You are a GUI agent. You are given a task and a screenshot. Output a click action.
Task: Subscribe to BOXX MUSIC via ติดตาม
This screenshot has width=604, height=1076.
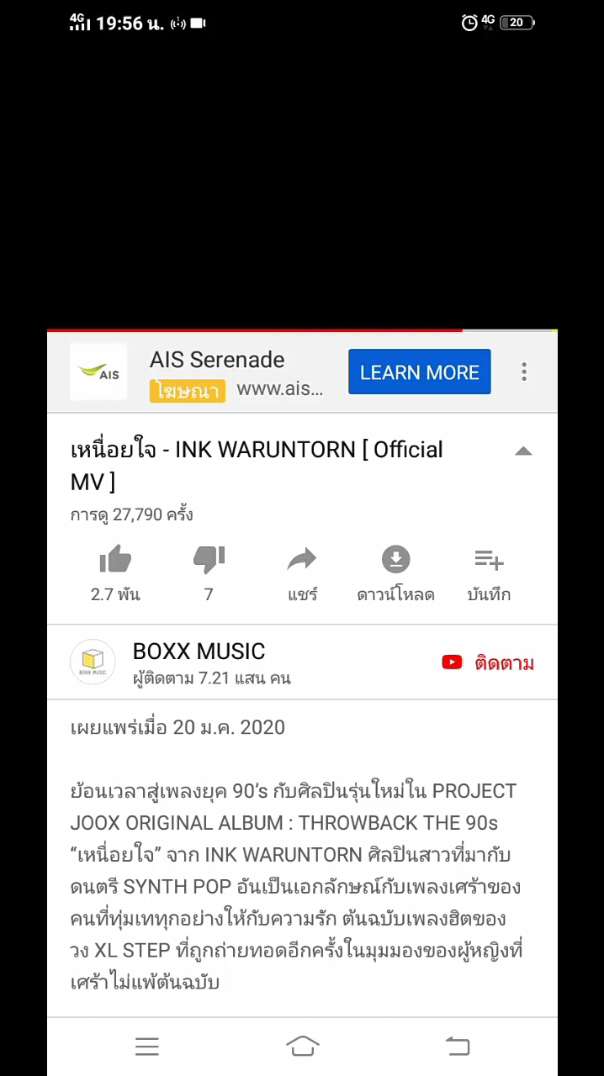click(488, 663)
